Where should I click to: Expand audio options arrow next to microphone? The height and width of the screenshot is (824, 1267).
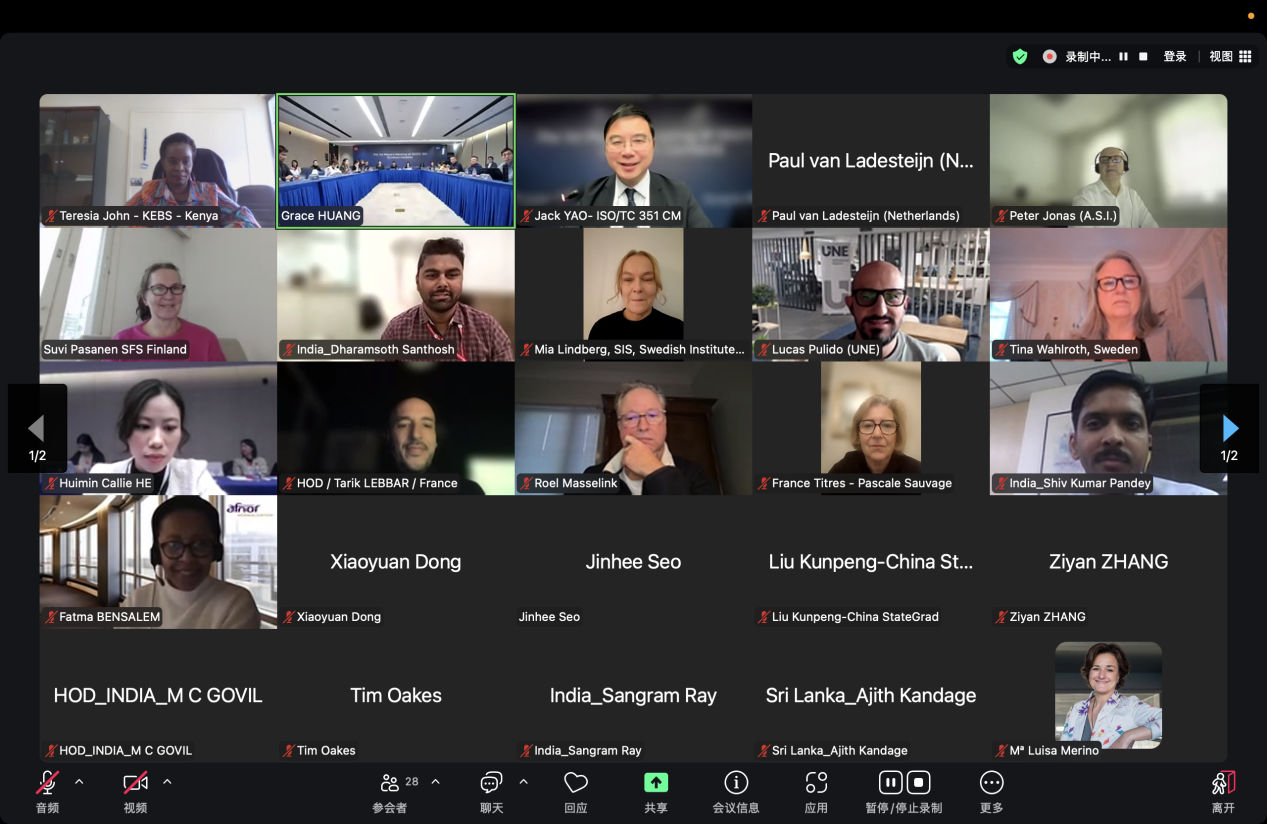click(79, 782)
